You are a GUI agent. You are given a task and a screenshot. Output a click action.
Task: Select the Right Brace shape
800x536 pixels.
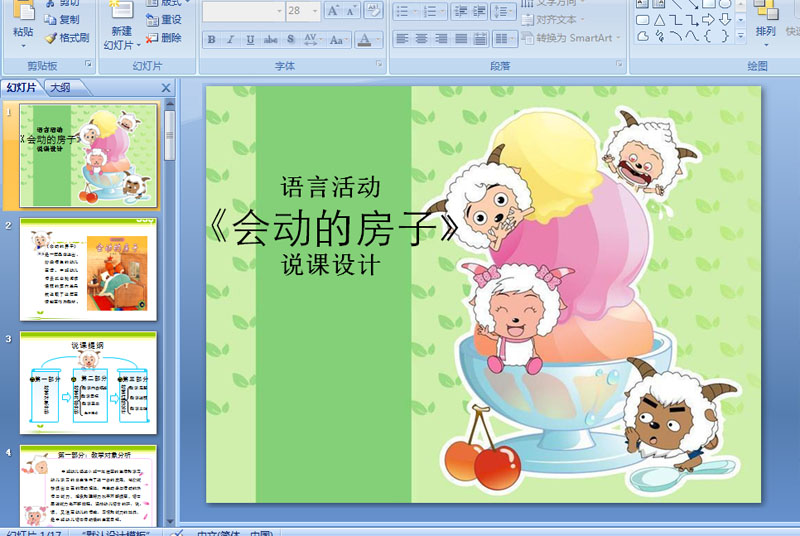(x=724, y=36)
